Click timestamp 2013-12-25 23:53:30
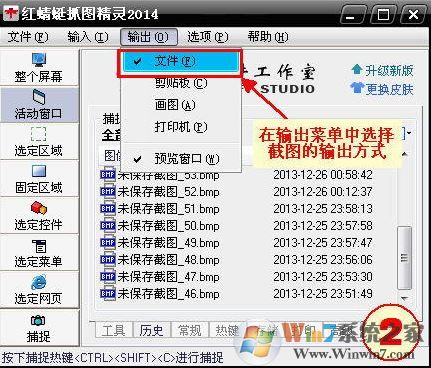The image size is (431, 368). pos(323,276)
